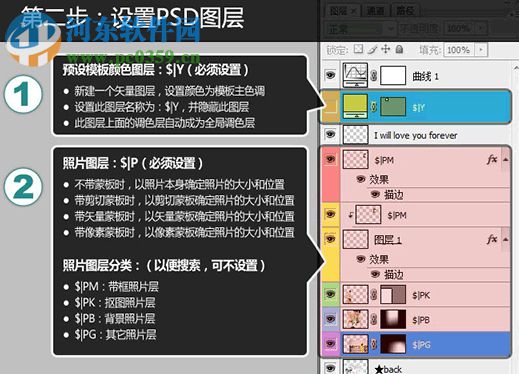Toggle 效果 visibility under 图层 1
Screen dimensions: 519x374
pos(360,259)
